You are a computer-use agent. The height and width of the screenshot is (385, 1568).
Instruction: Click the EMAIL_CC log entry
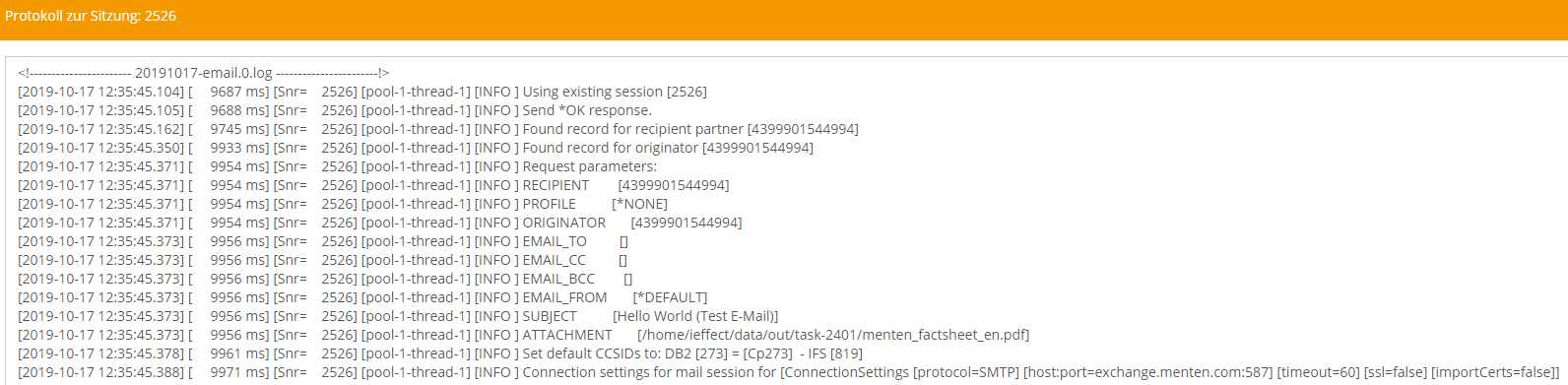click(x=323, y=260)
